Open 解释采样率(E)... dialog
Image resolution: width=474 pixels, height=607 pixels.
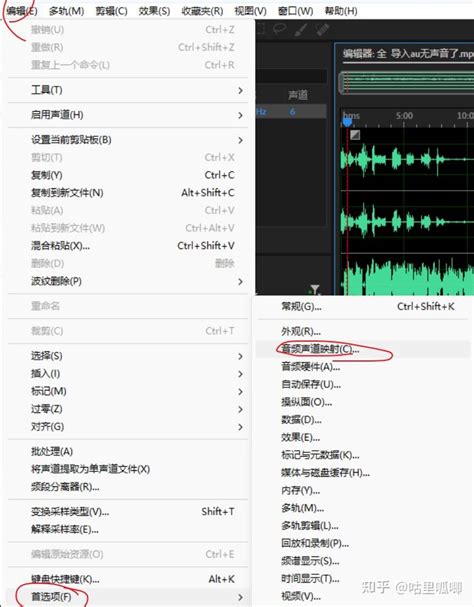pos(128,530)
